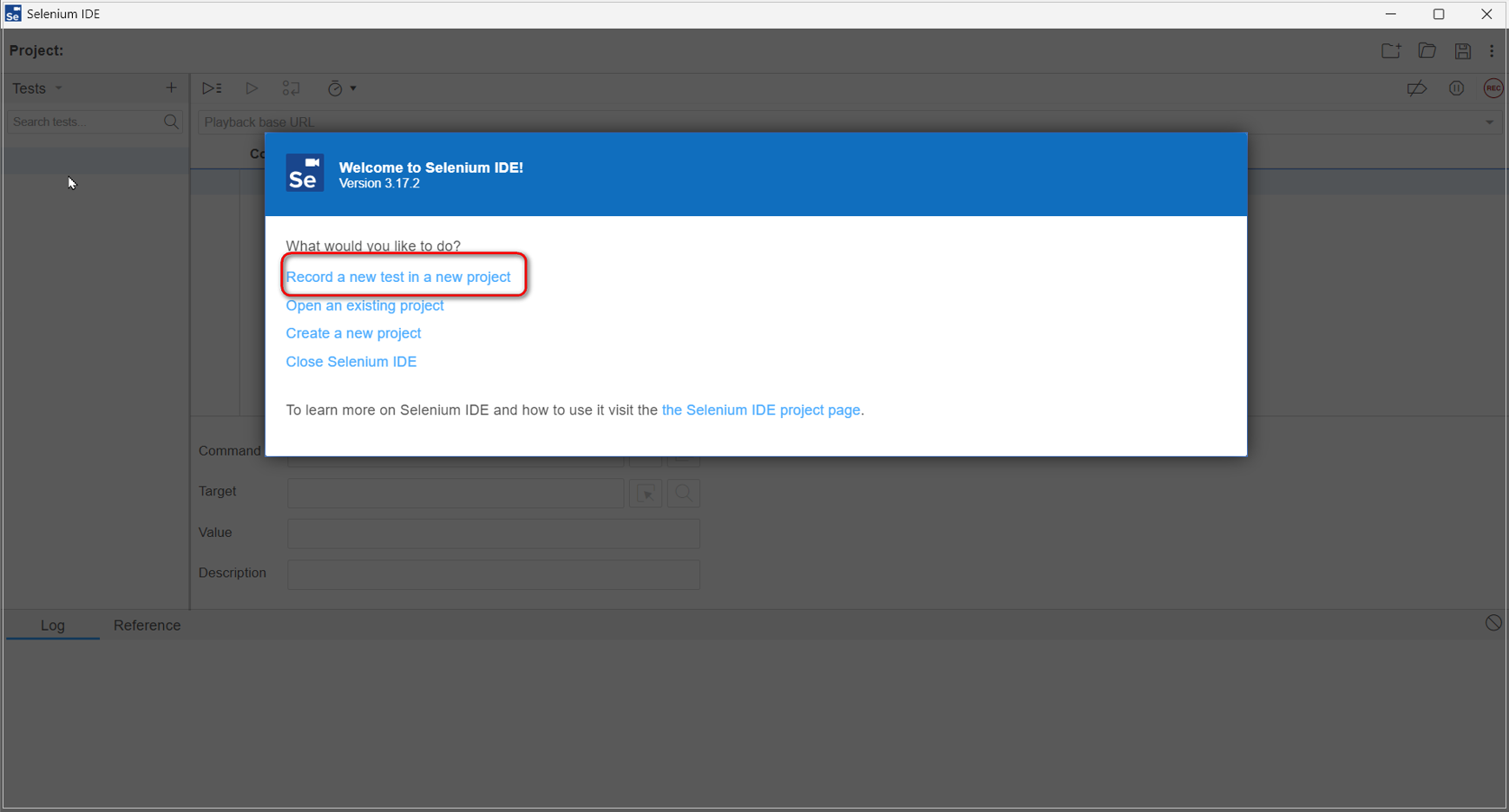Click the Run current test play icon

(x=252, y=88)
